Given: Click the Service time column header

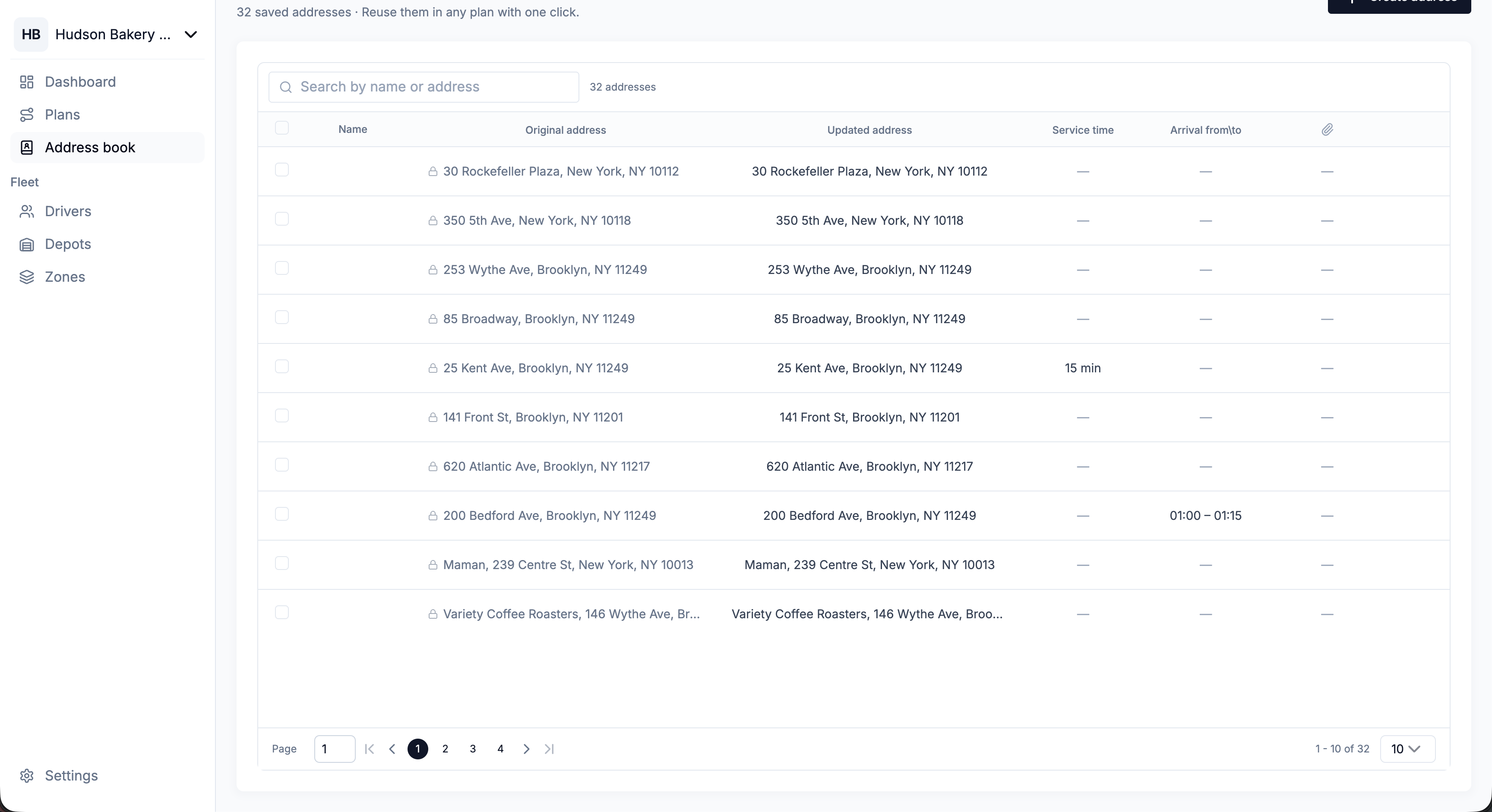Looking at the screenshot, I should point(1082,130).
